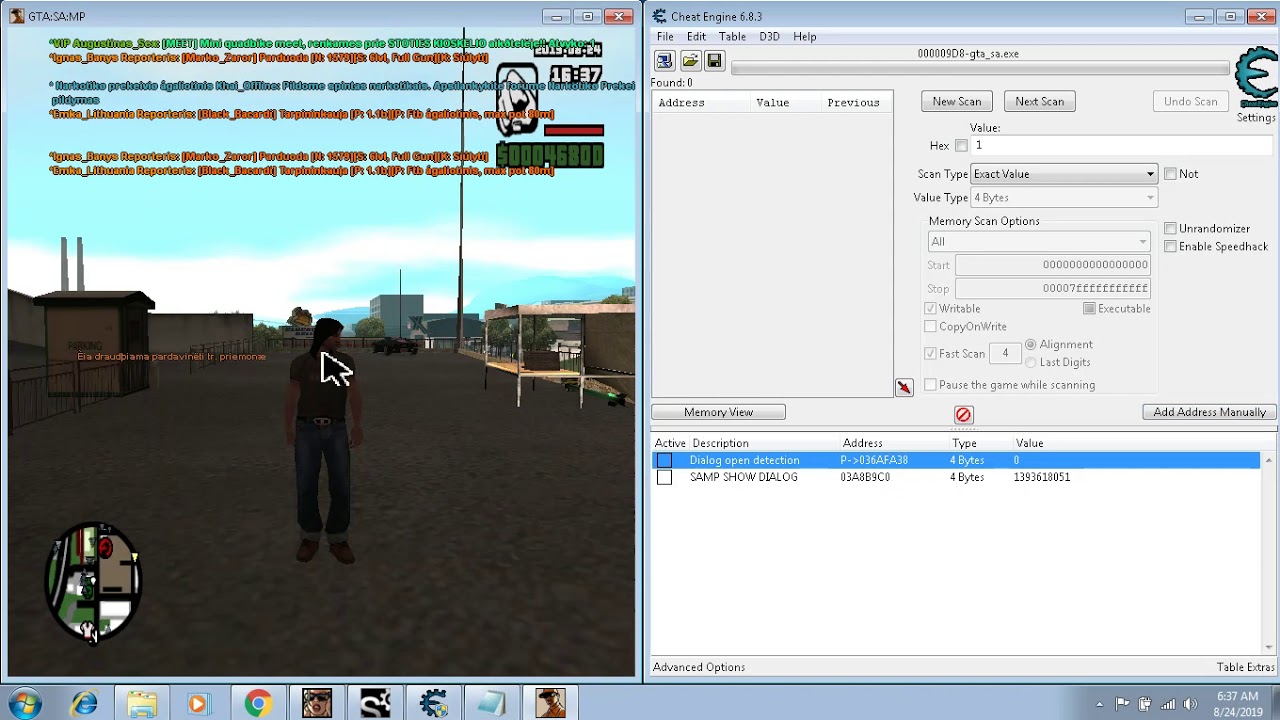Toggle the Writable checkbox
Image resolution: width=1280 pixels, height=720 pixels.
(931, 309)
